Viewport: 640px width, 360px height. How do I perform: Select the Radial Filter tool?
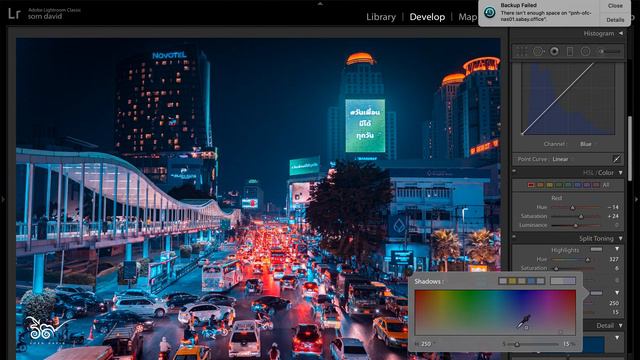click(585, 51)
